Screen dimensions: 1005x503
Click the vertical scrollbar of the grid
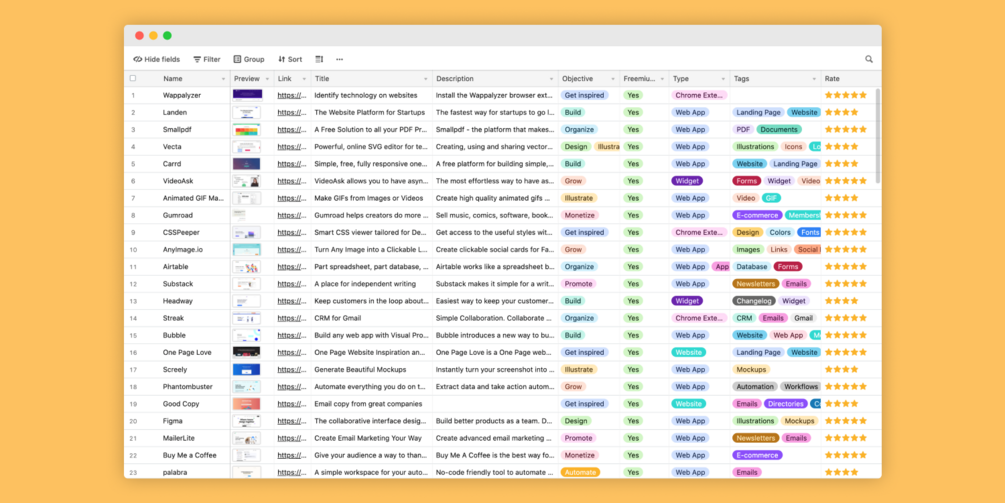[x=877, y=136]
